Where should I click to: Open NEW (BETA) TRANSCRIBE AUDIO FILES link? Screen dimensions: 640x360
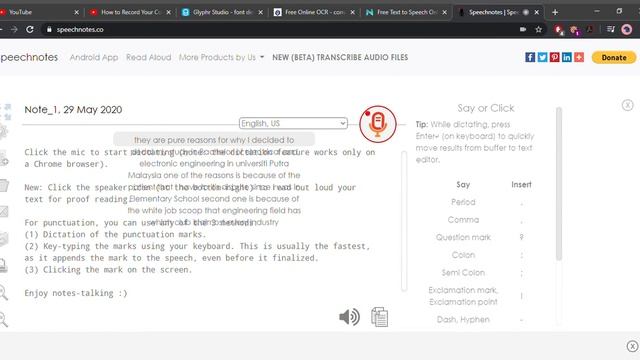(x=340, y=58)
